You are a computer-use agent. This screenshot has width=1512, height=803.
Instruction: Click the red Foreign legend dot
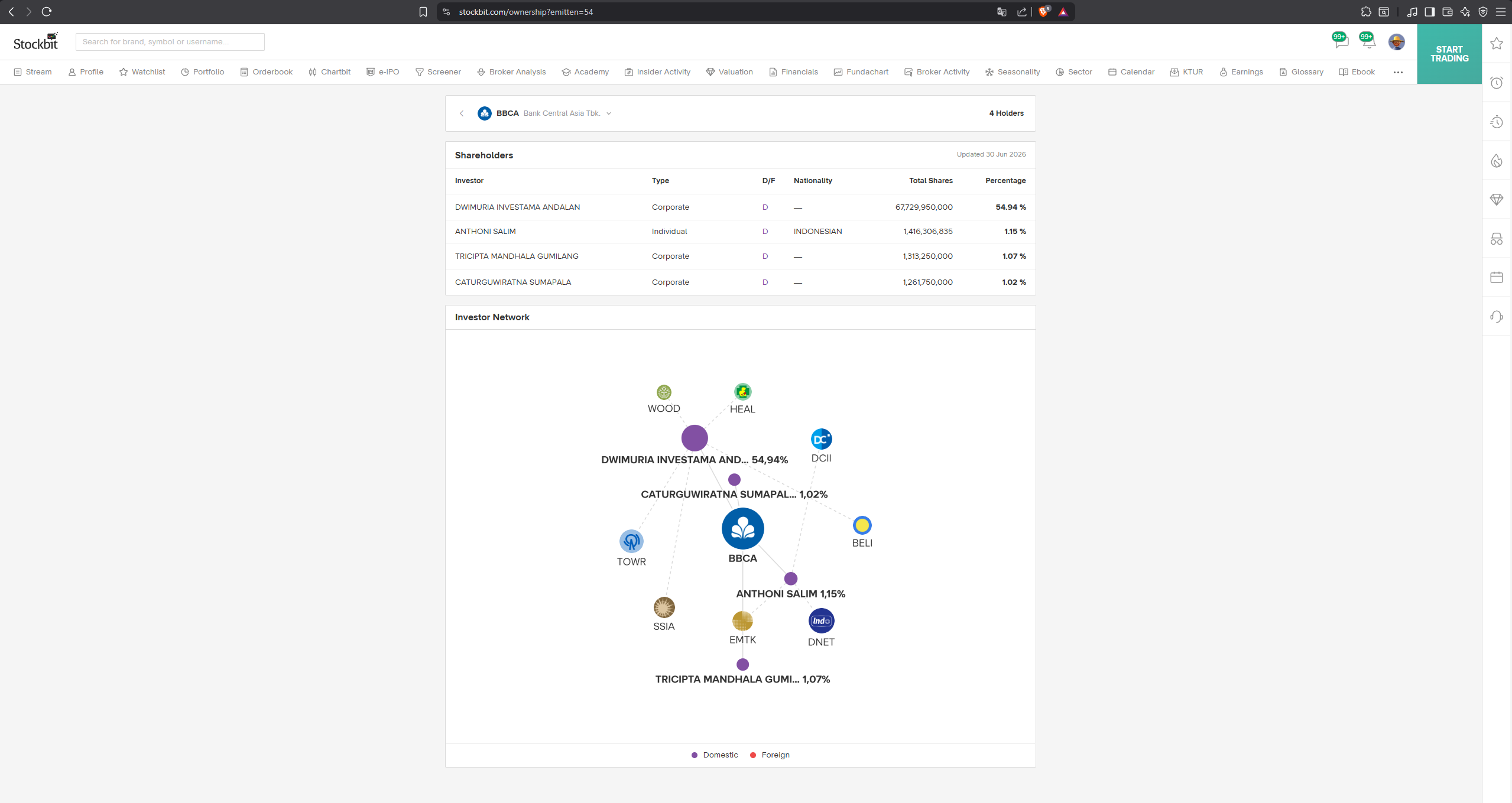pyautogui.click(x=753, y=755)
